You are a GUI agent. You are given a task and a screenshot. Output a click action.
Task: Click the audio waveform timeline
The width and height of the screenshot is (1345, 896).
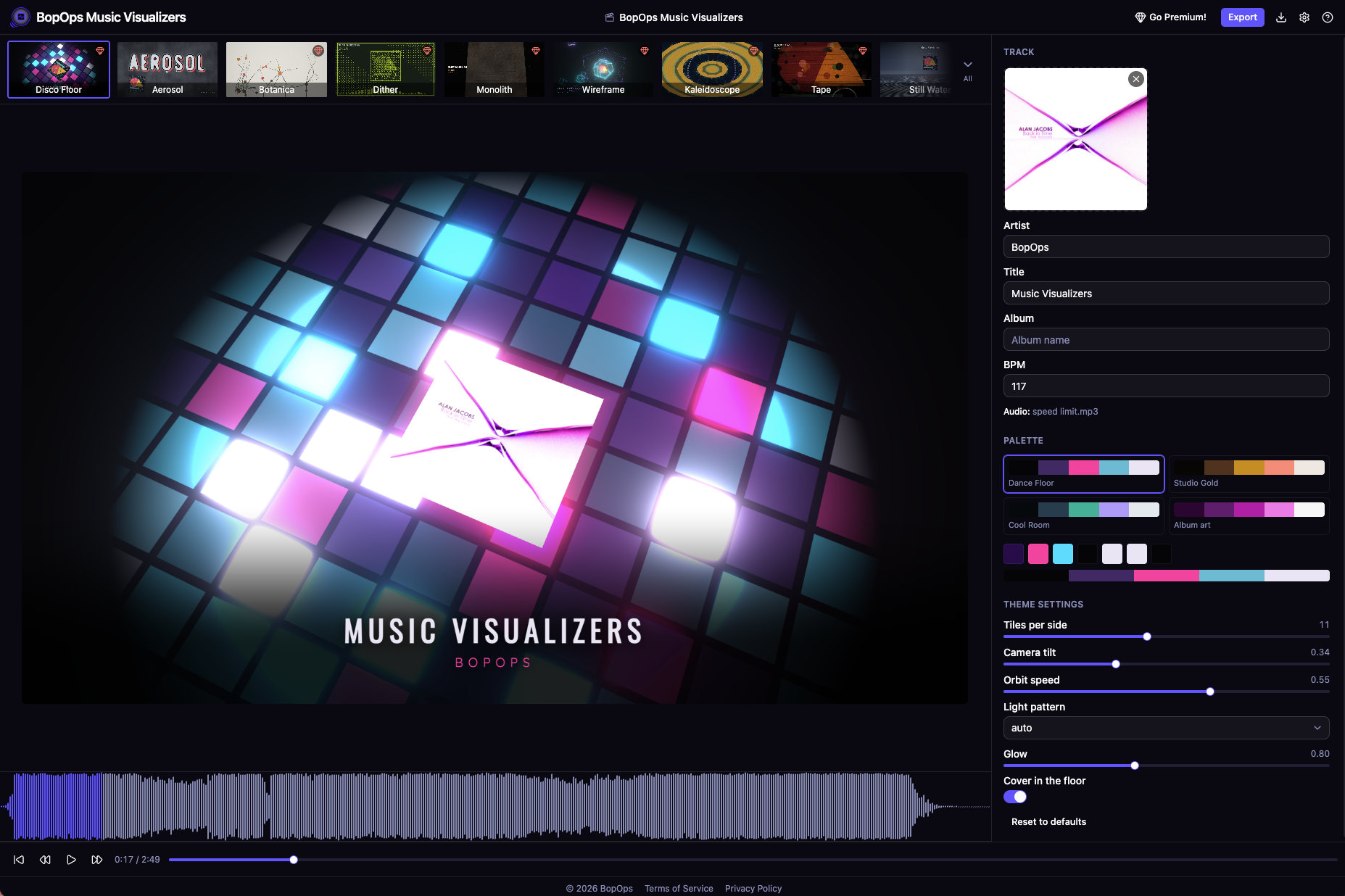click(x=495, y=806)
